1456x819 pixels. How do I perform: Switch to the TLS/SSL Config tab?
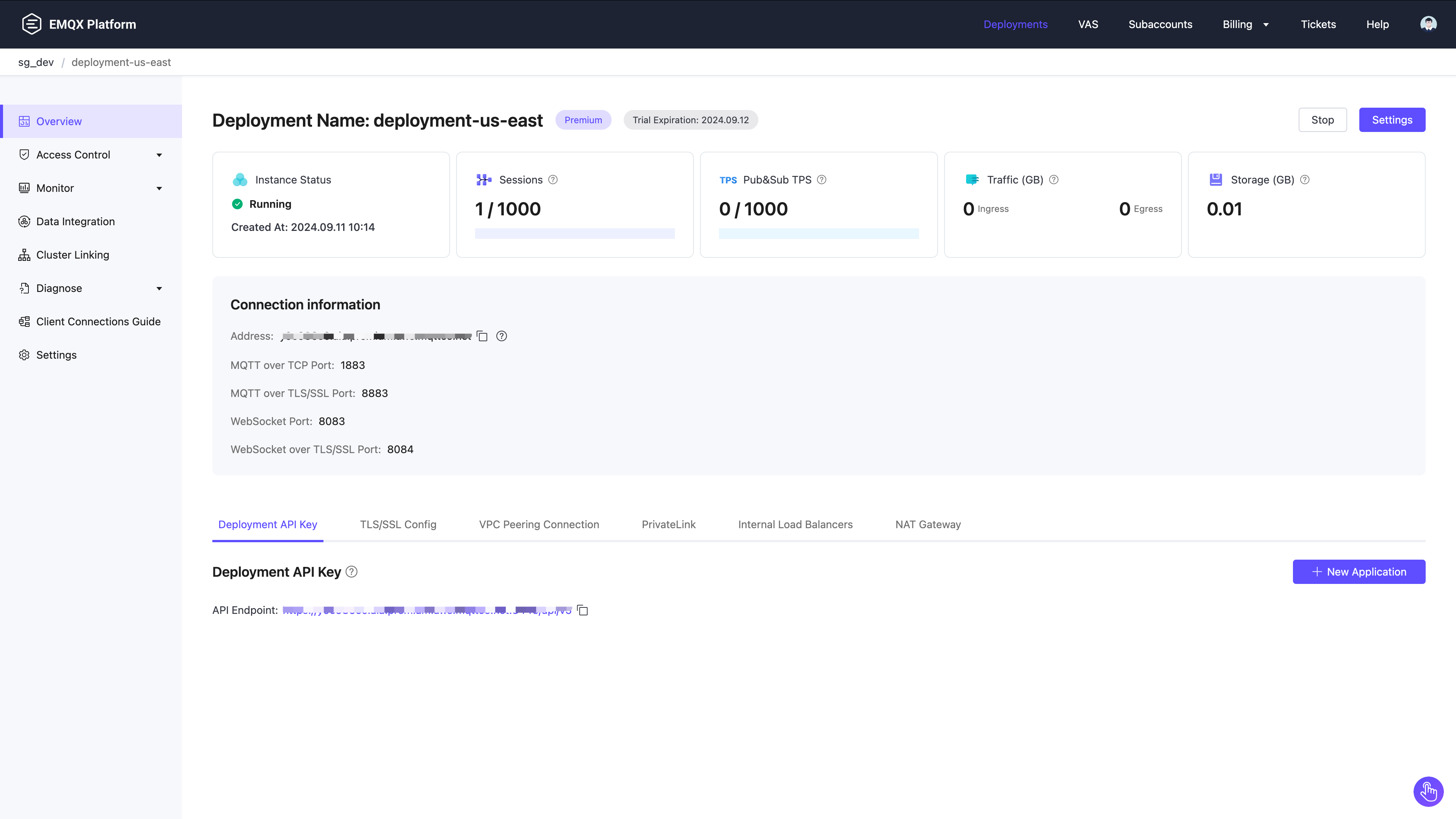pyautogui.click(x=398, y=524)
